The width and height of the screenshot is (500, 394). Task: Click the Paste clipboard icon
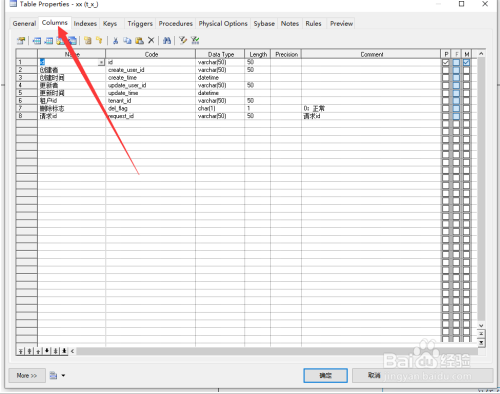coord(139,41)
